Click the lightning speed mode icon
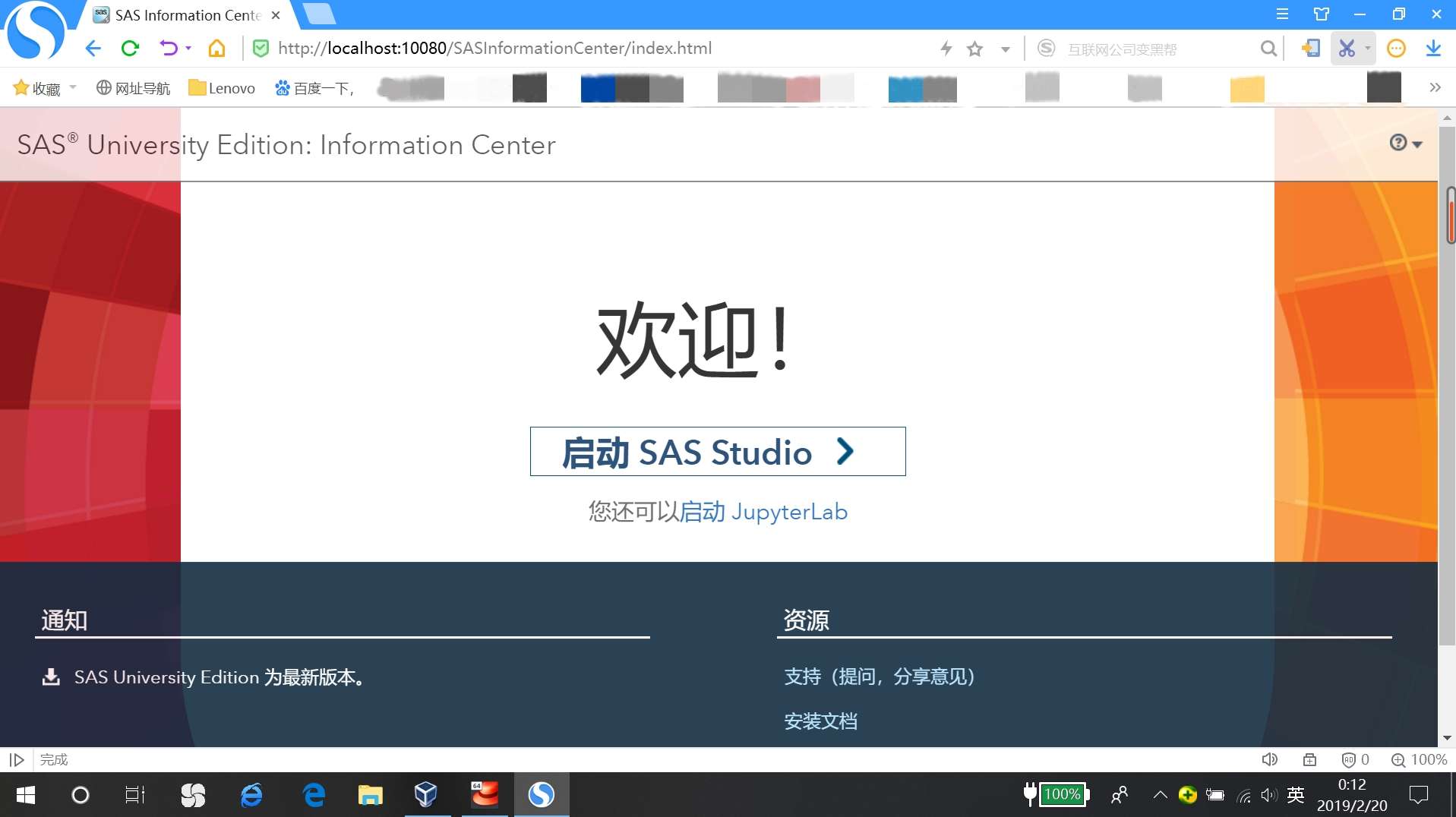The width and height of the screenshot is (1456, 817). tap(946, 49)
